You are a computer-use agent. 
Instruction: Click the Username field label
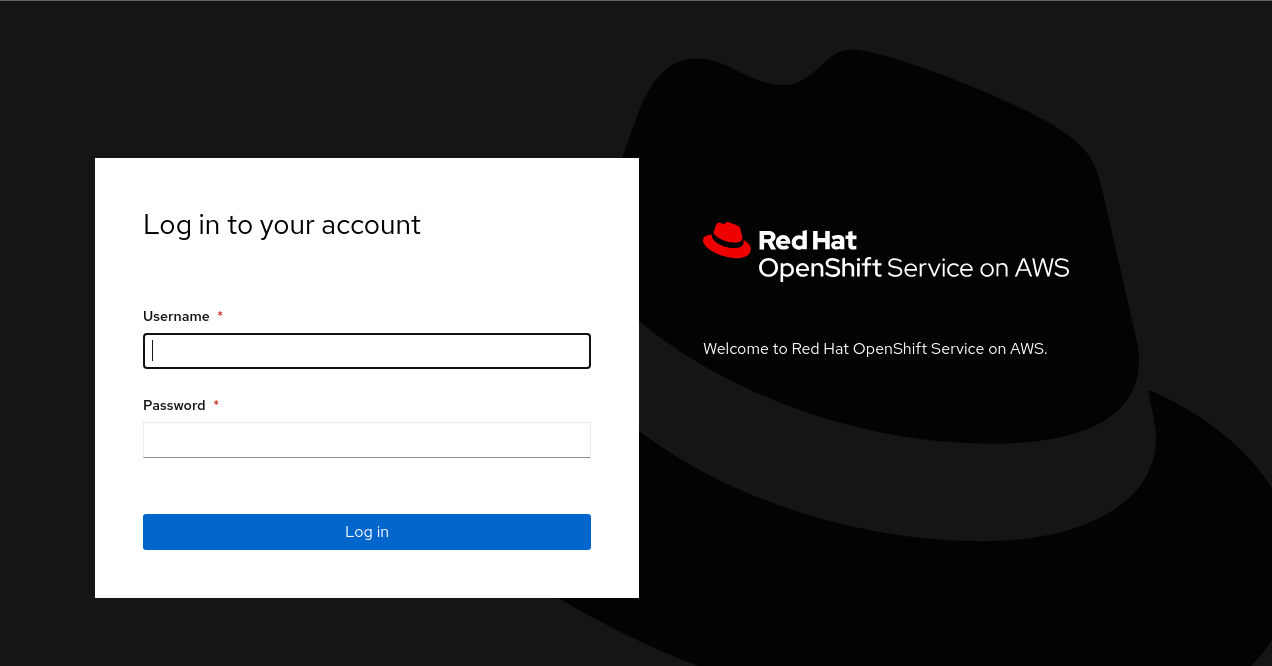click(176, 316)
